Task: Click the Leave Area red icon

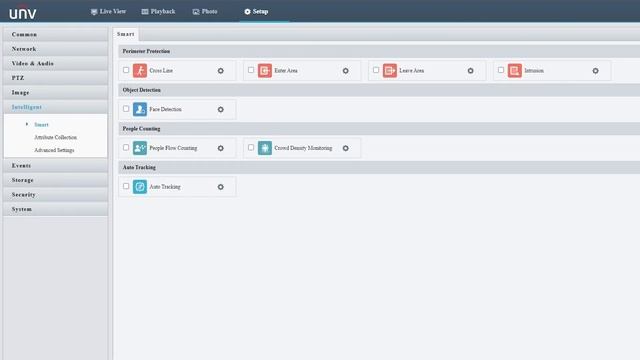Action: (389, 71)
